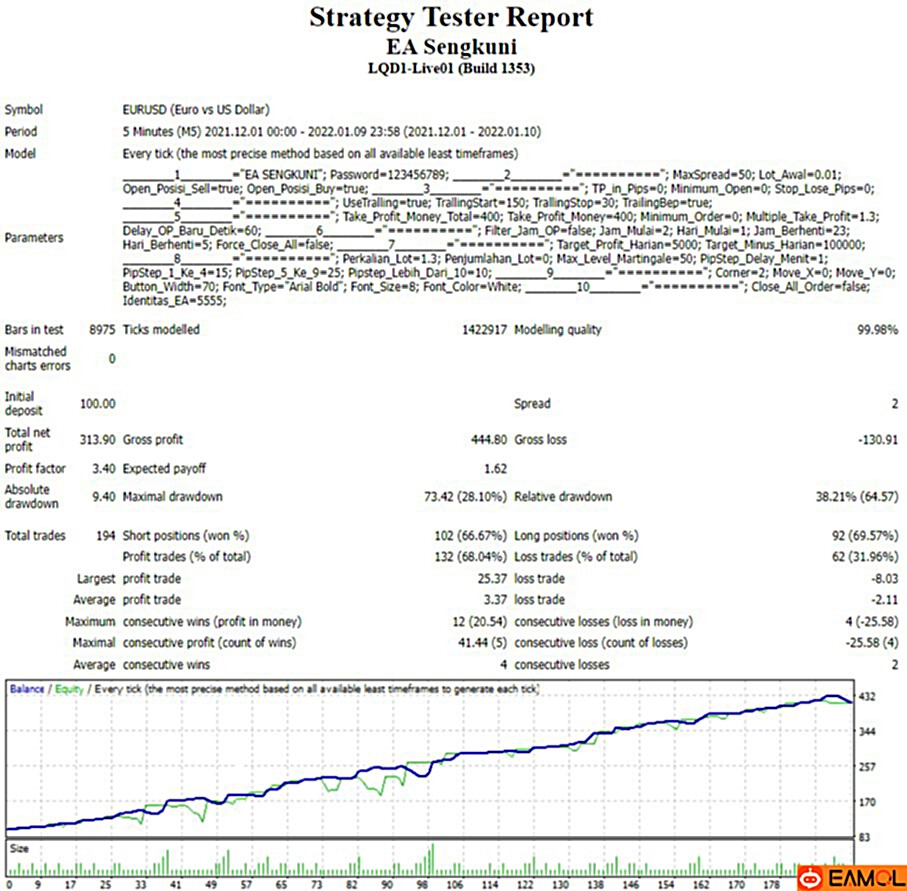Click the "consecutive profit (count of wins)" label
This screenshot has height=891, width=907.
pos(209,642)
